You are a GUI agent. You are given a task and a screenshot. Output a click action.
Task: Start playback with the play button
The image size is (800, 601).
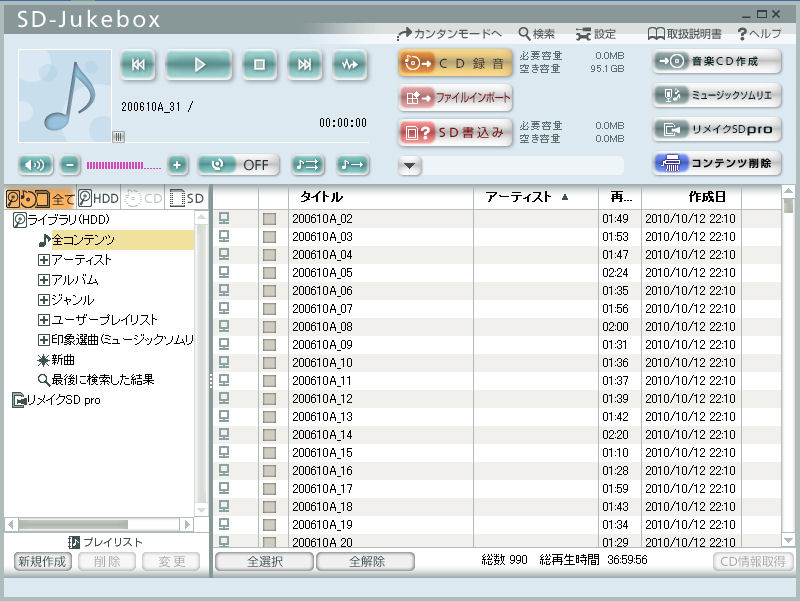point(199,65)
